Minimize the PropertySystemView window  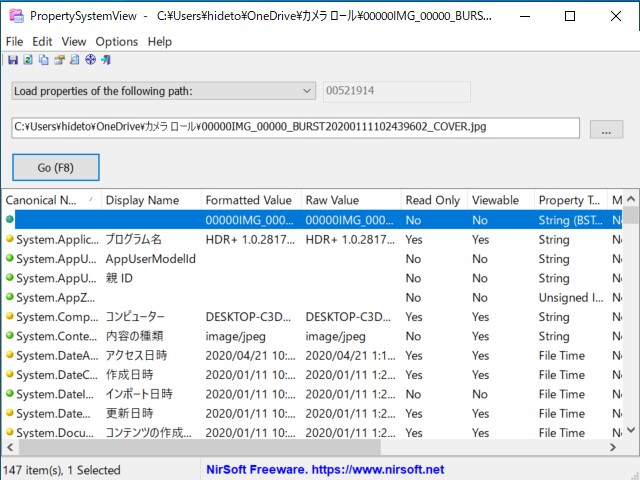(525, 16)
